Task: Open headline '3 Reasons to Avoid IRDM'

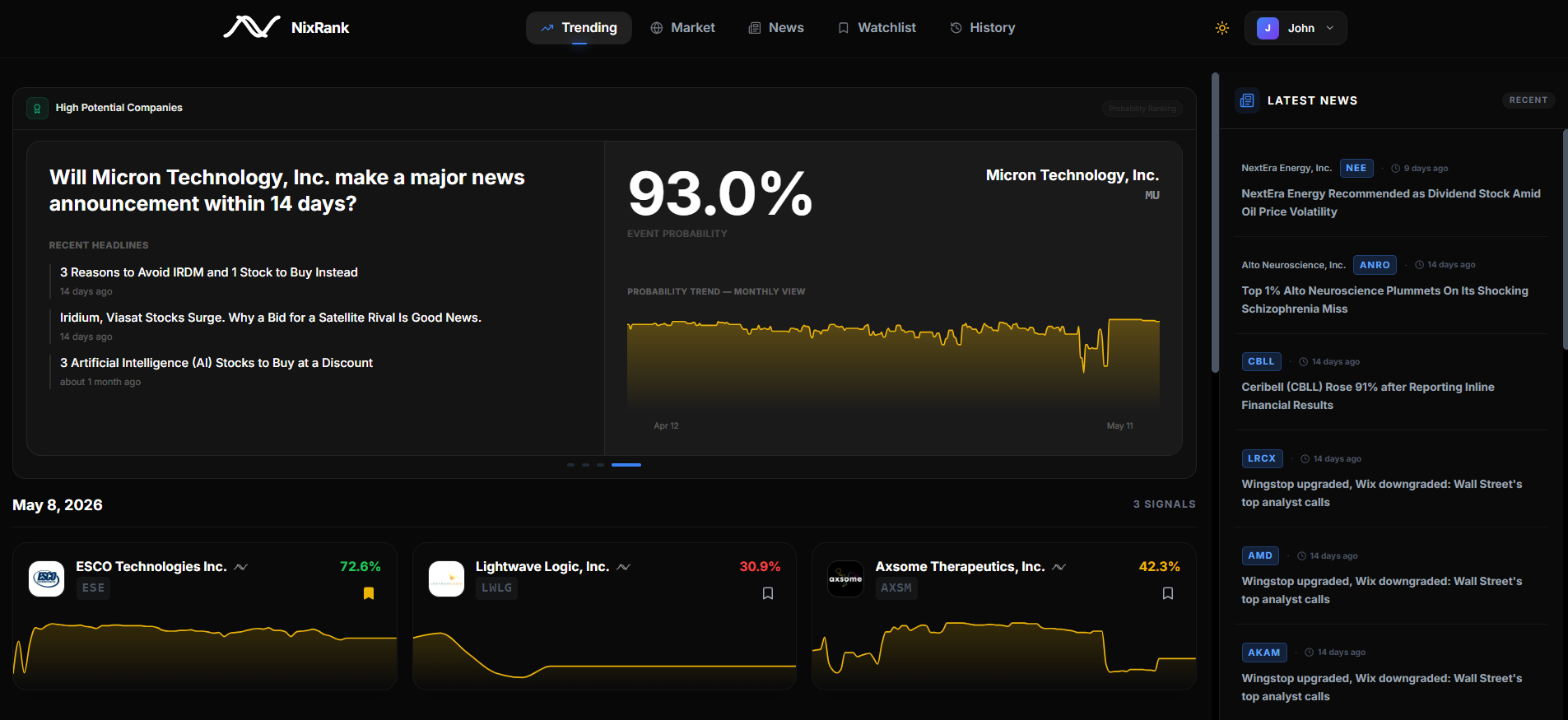Action: point(209,272)
